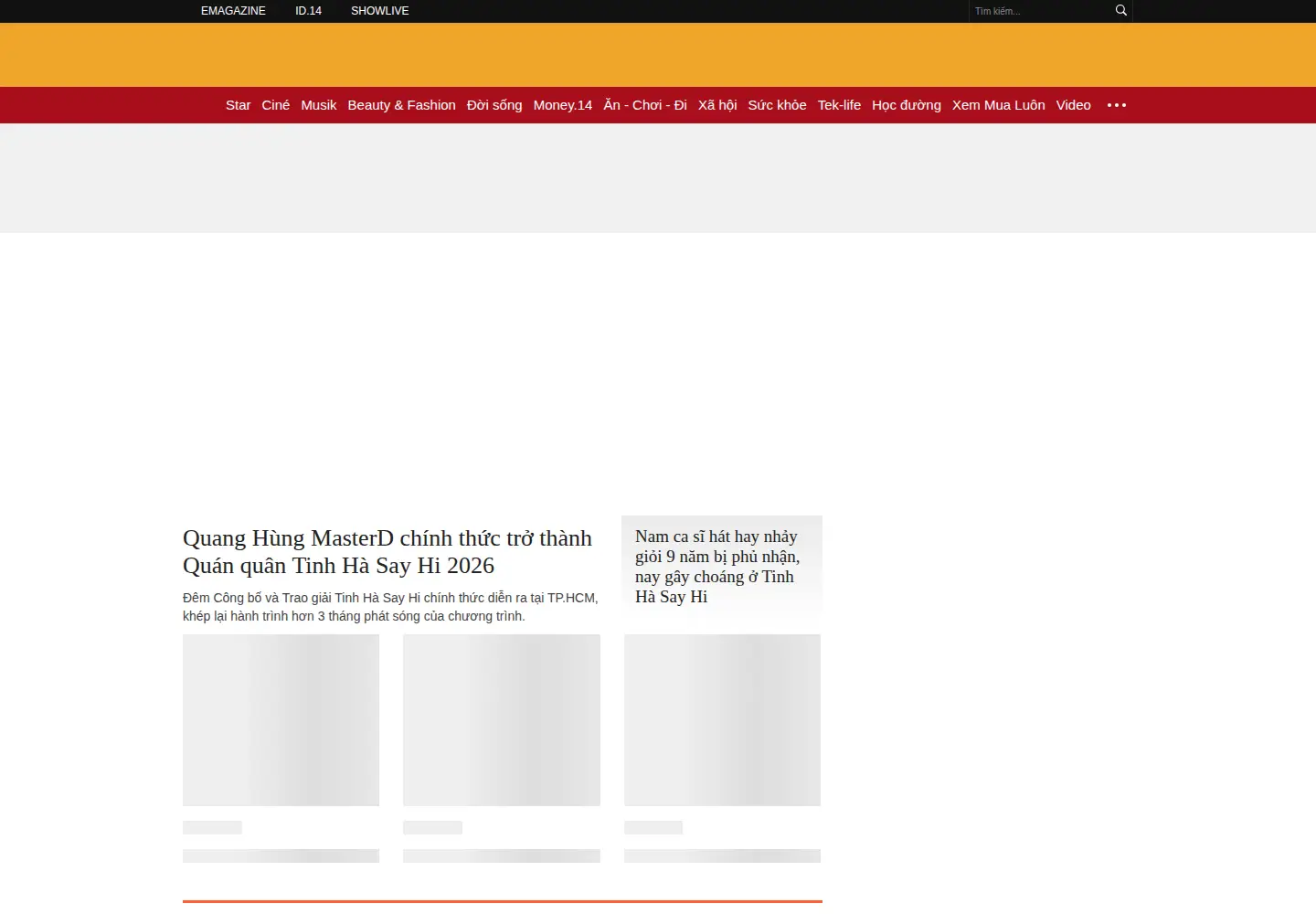Open the Sức khỏe category
This screenshot has height=914, width=1316.
[778, 105]
